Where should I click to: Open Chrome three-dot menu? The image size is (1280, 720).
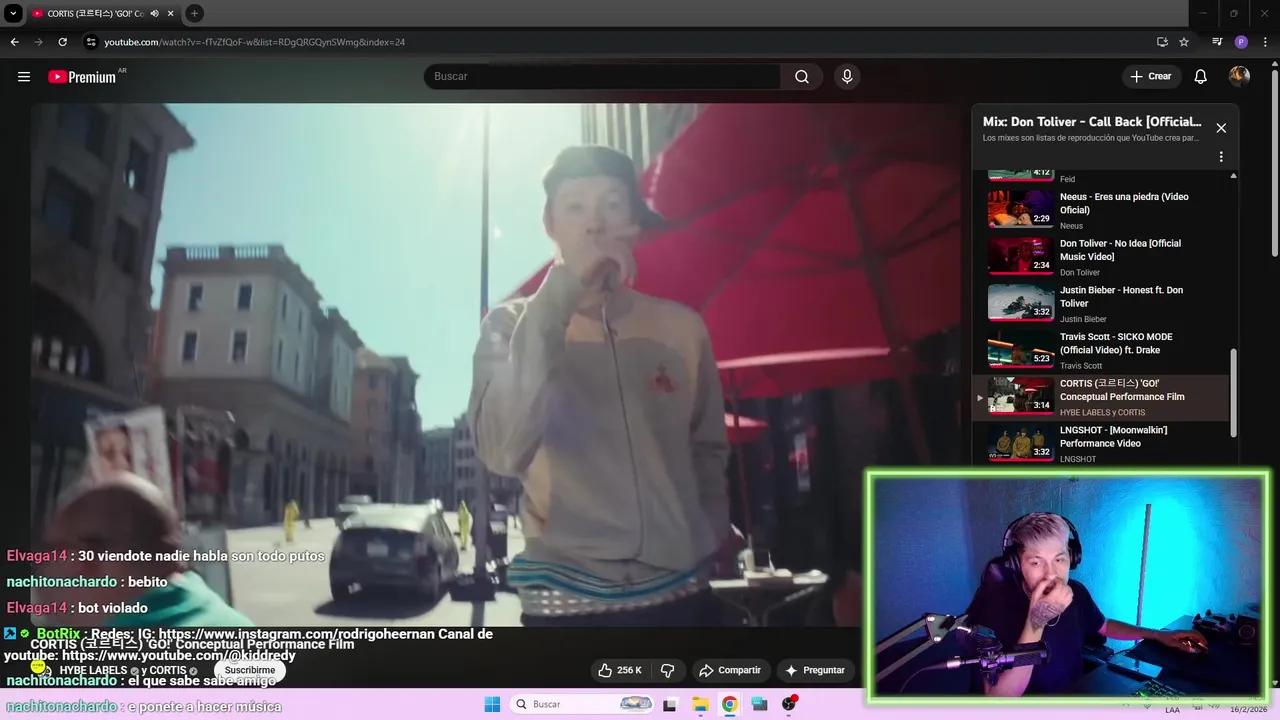(1265, 42)
